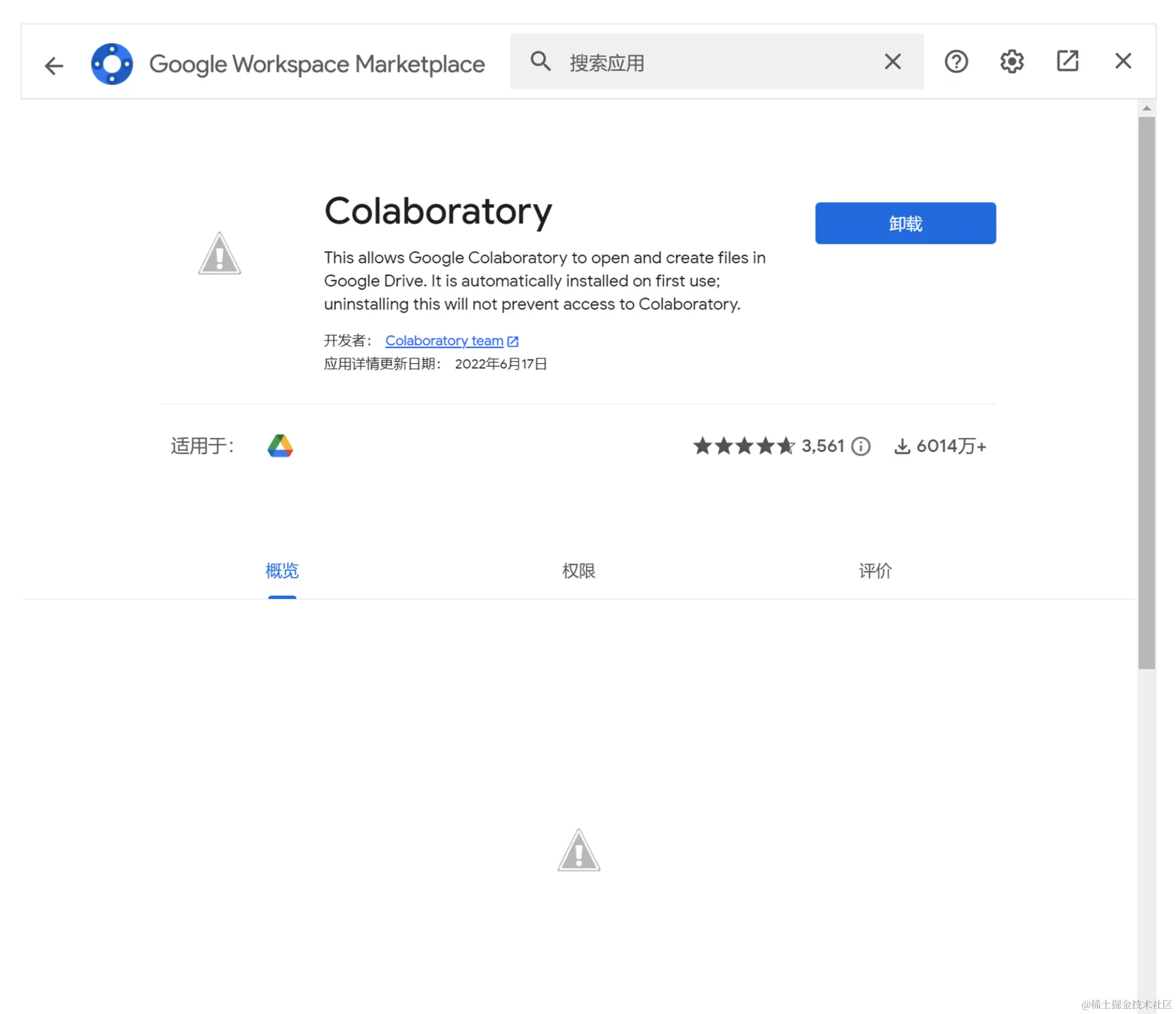This screenshot has width=1176, height=1014.
Task: Click the Google Workspace Marketplace logo
Action: pyautogui.click(x=112, y=64)
